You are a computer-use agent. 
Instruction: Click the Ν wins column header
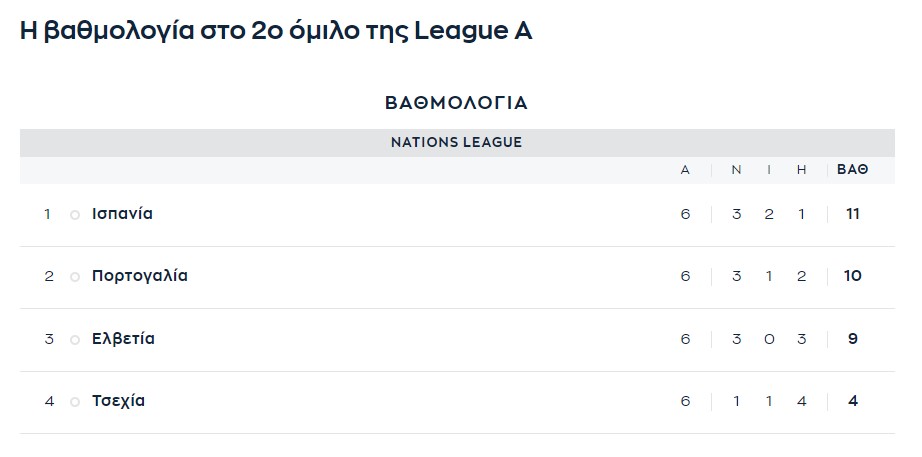coord(736,170)
